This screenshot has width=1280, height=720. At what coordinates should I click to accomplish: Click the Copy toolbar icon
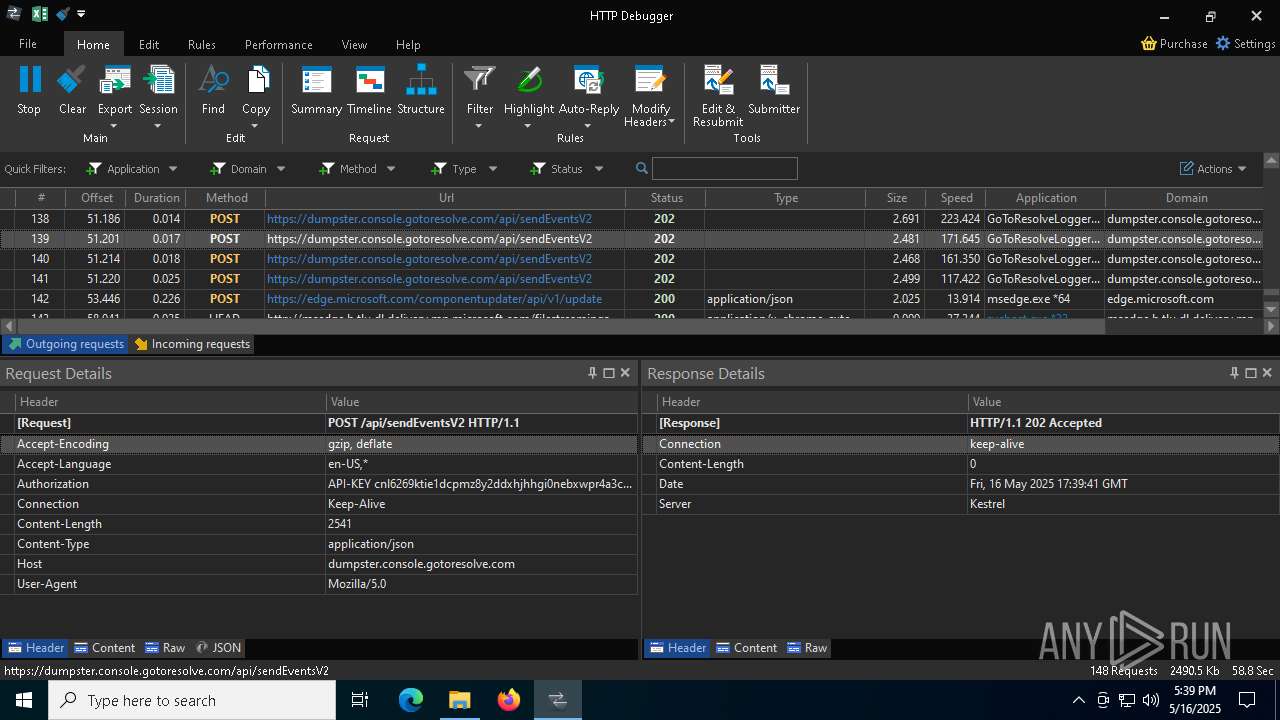click(x=256, y=80)
